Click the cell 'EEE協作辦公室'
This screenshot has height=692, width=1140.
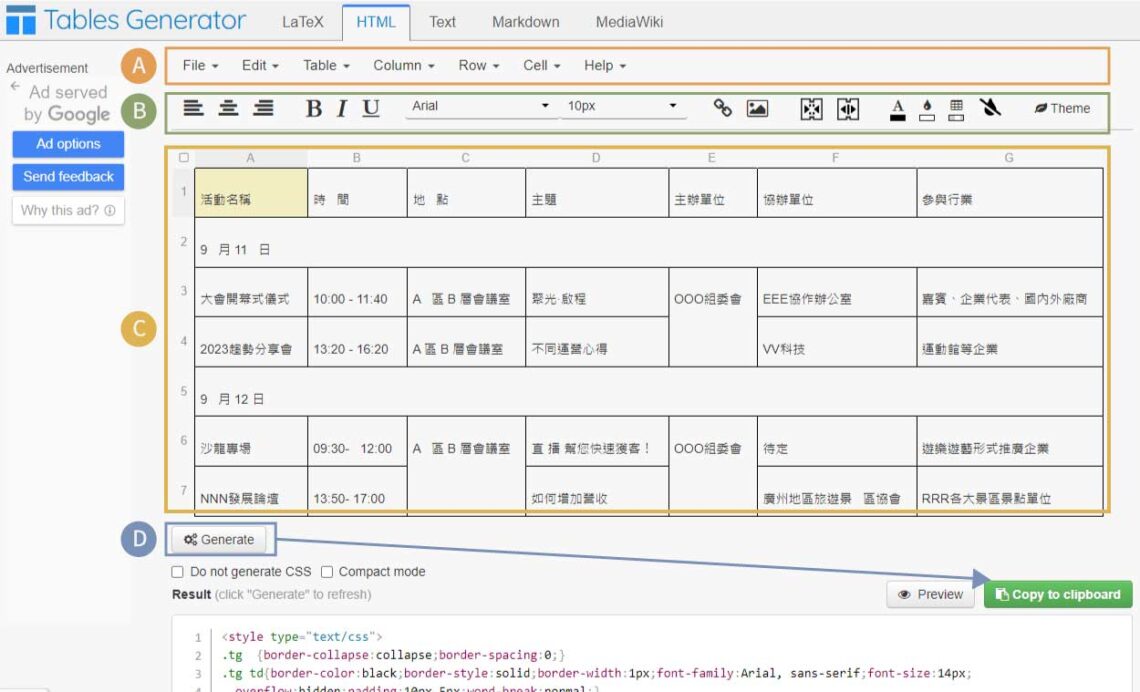click(x=837, y=292)
